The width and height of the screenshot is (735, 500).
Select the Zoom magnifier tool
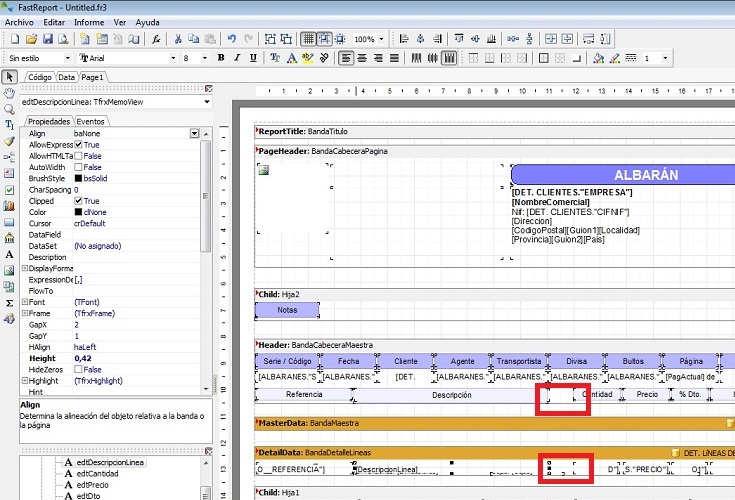click(x=10, y=109)
